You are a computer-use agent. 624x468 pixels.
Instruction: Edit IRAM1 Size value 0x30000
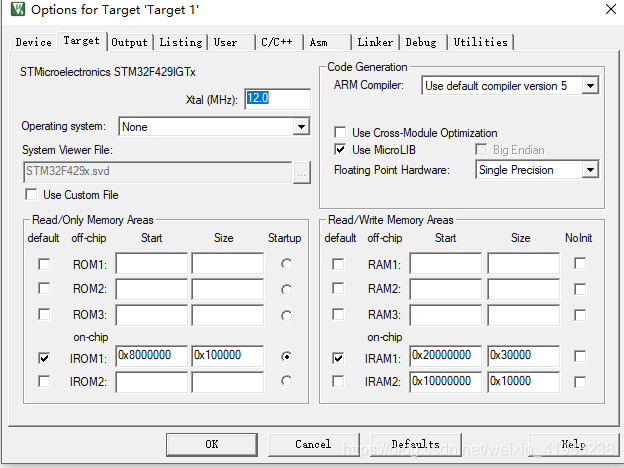pyautogui.click(x=524, y=356)
